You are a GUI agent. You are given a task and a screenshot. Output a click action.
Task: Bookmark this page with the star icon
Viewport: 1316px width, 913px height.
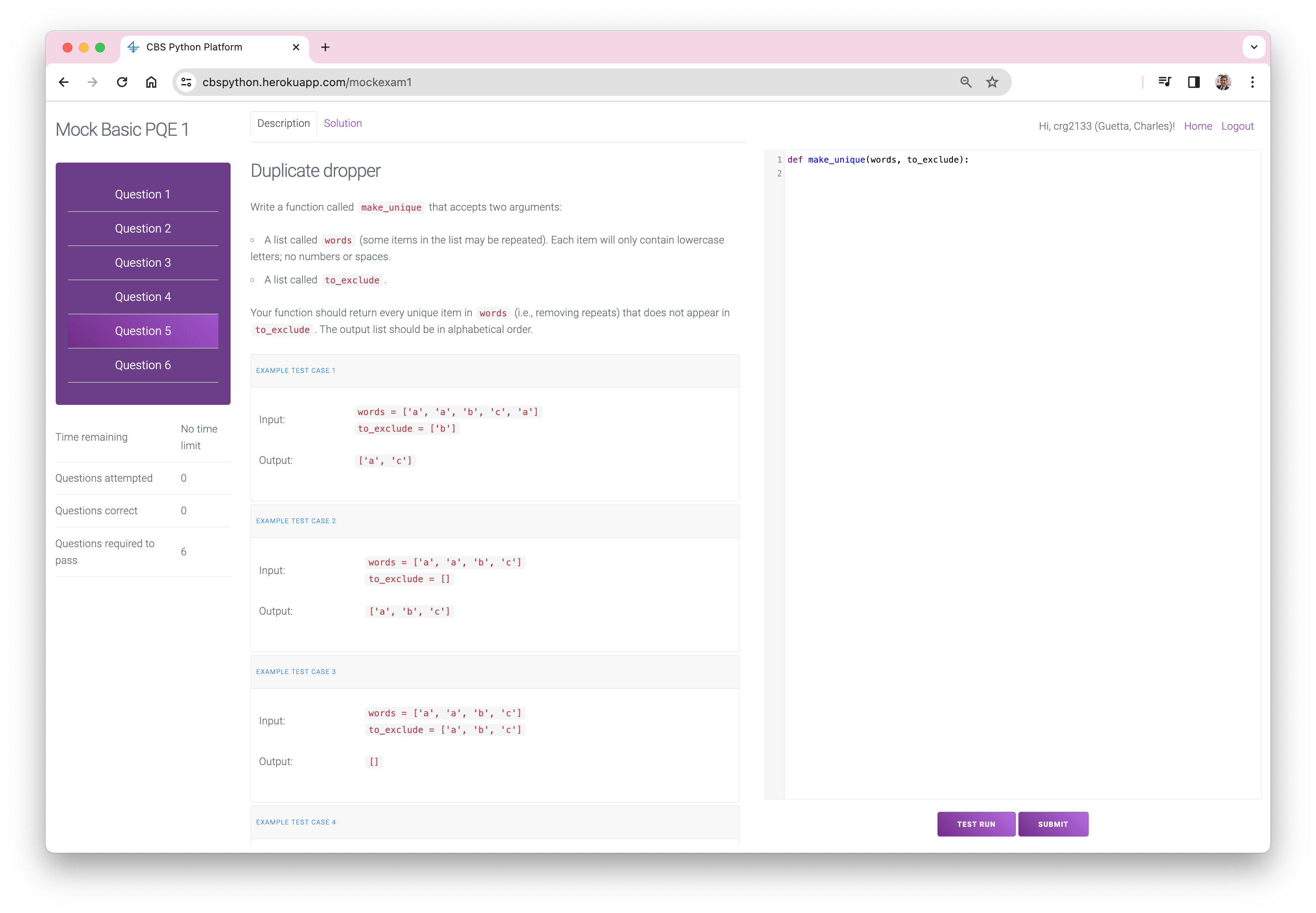click(x=992, y=83)
